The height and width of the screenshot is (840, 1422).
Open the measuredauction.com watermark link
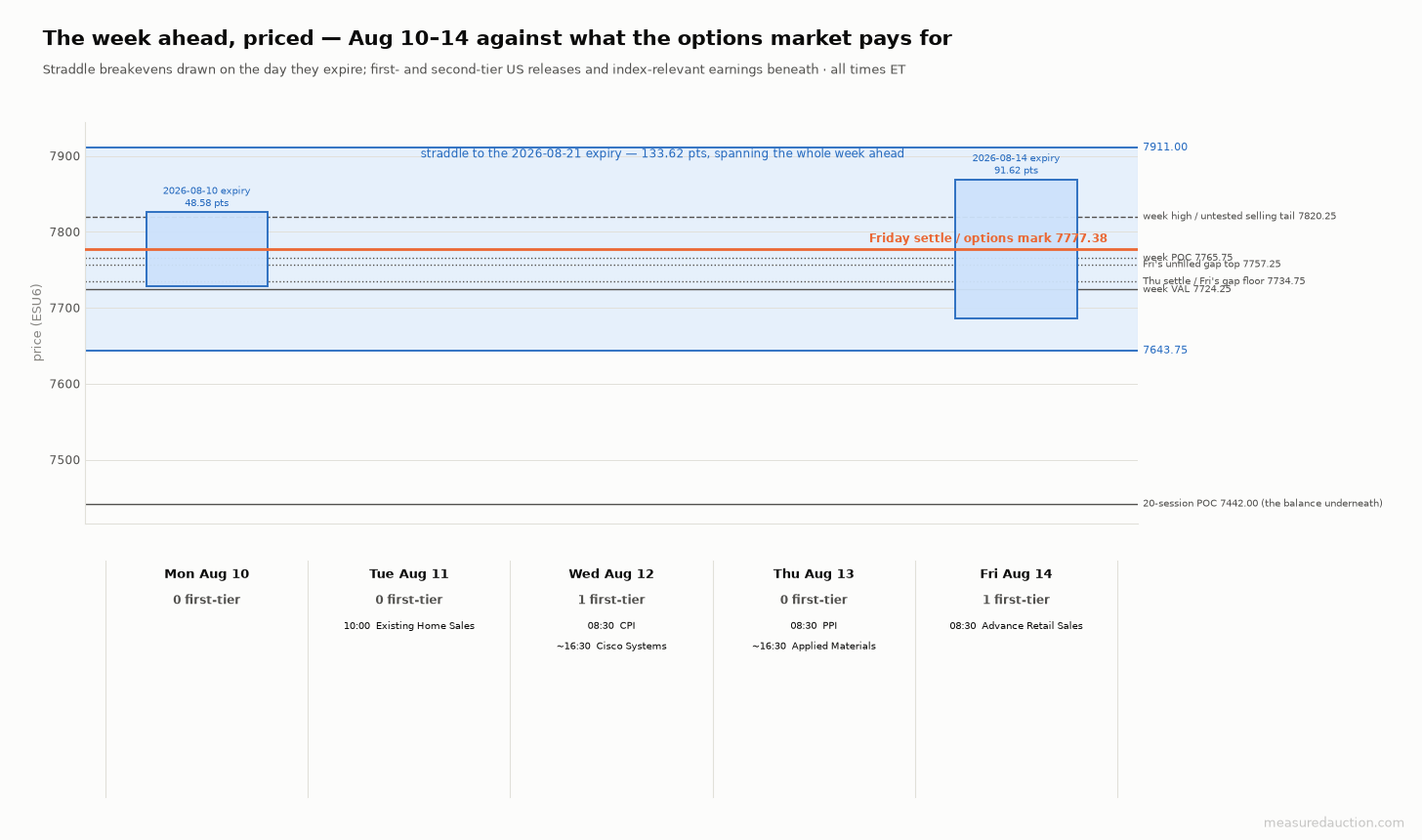[x=1334, y=823]
